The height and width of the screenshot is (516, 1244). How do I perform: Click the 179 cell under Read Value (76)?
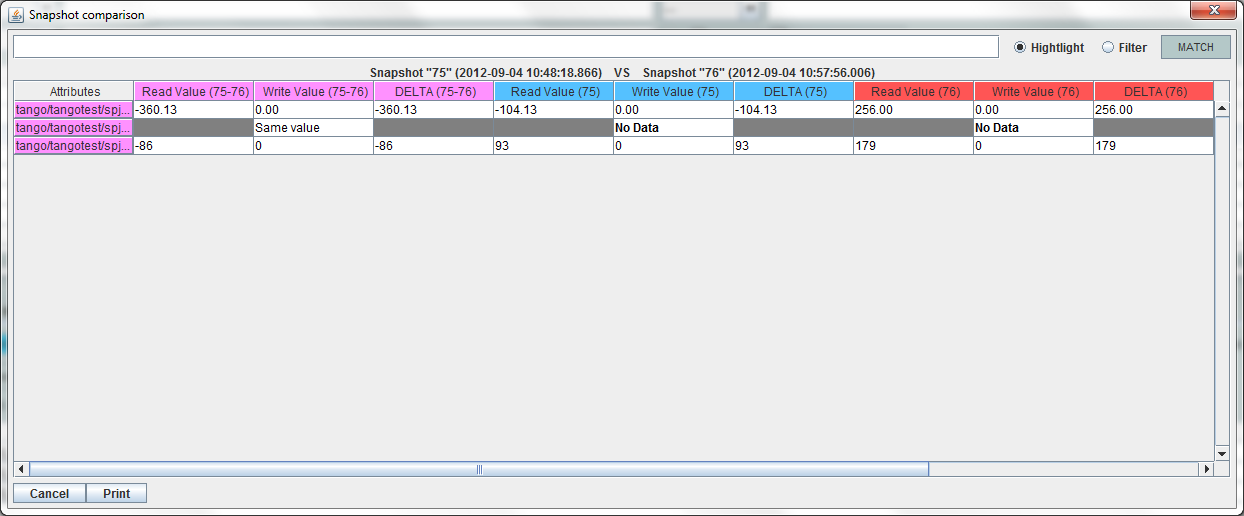click(x=914, y=146)
